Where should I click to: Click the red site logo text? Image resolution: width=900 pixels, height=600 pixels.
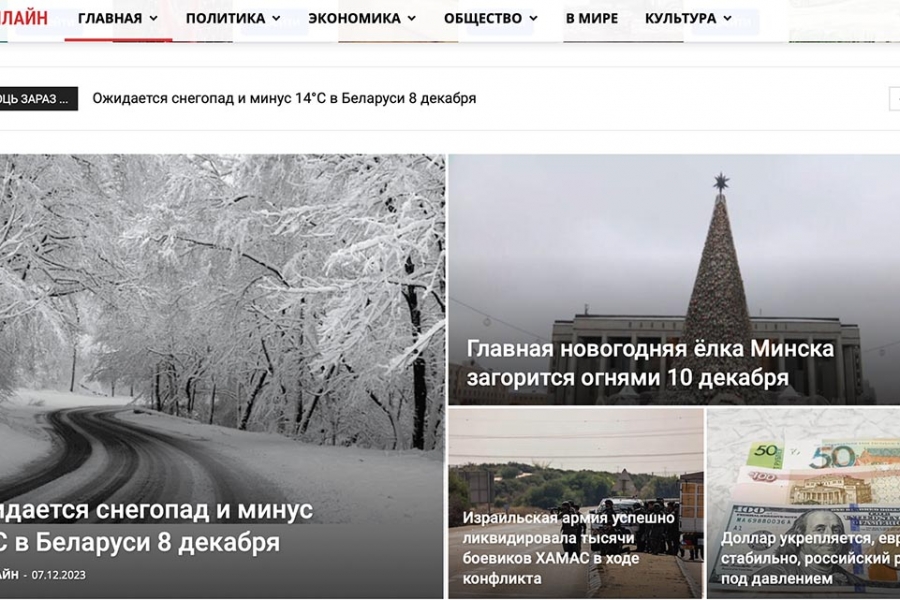[24, 18]
